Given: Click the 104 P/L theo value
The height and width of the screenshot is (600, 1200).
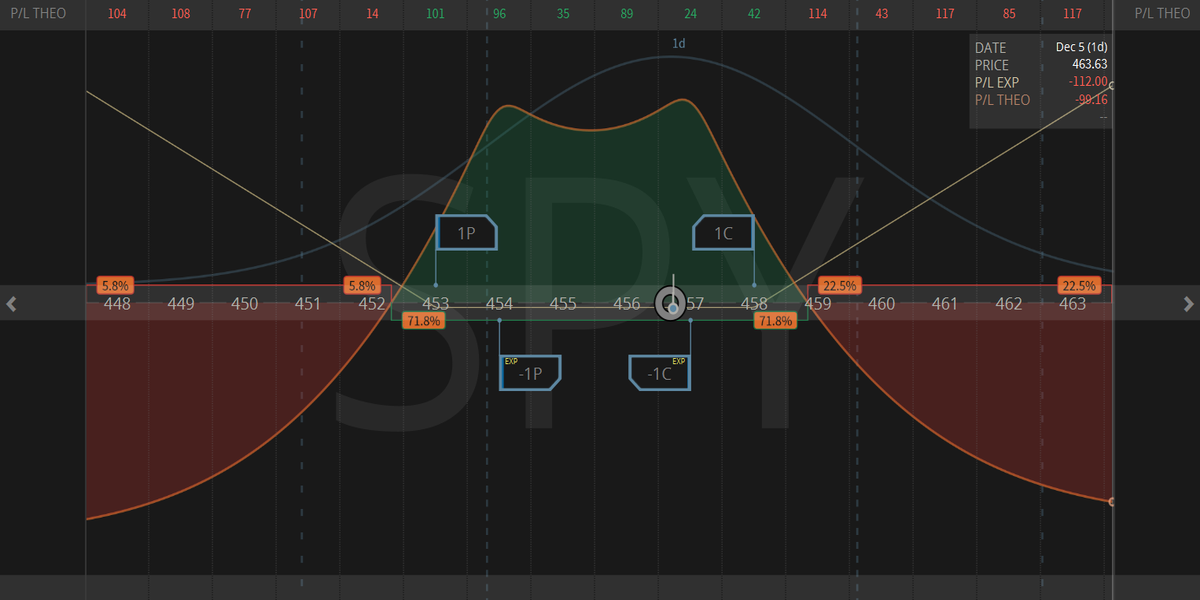Looking at the screenshot, I should click(117, 15).
